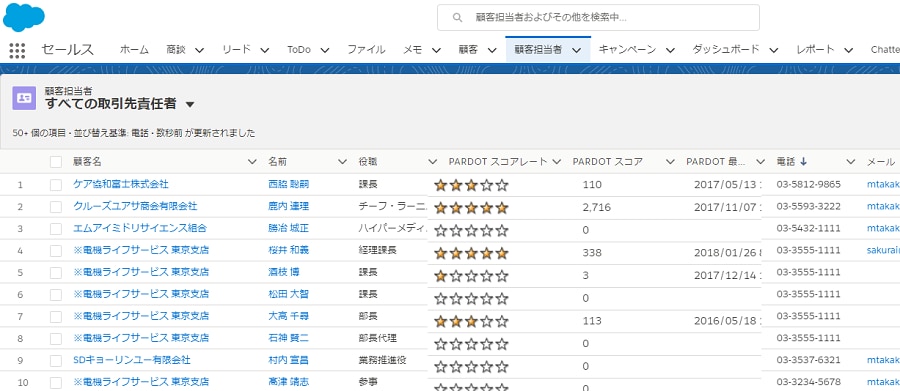Go to the ホーム tab
The height and width of the screenshot is (391, 900).
click(134, 50)
